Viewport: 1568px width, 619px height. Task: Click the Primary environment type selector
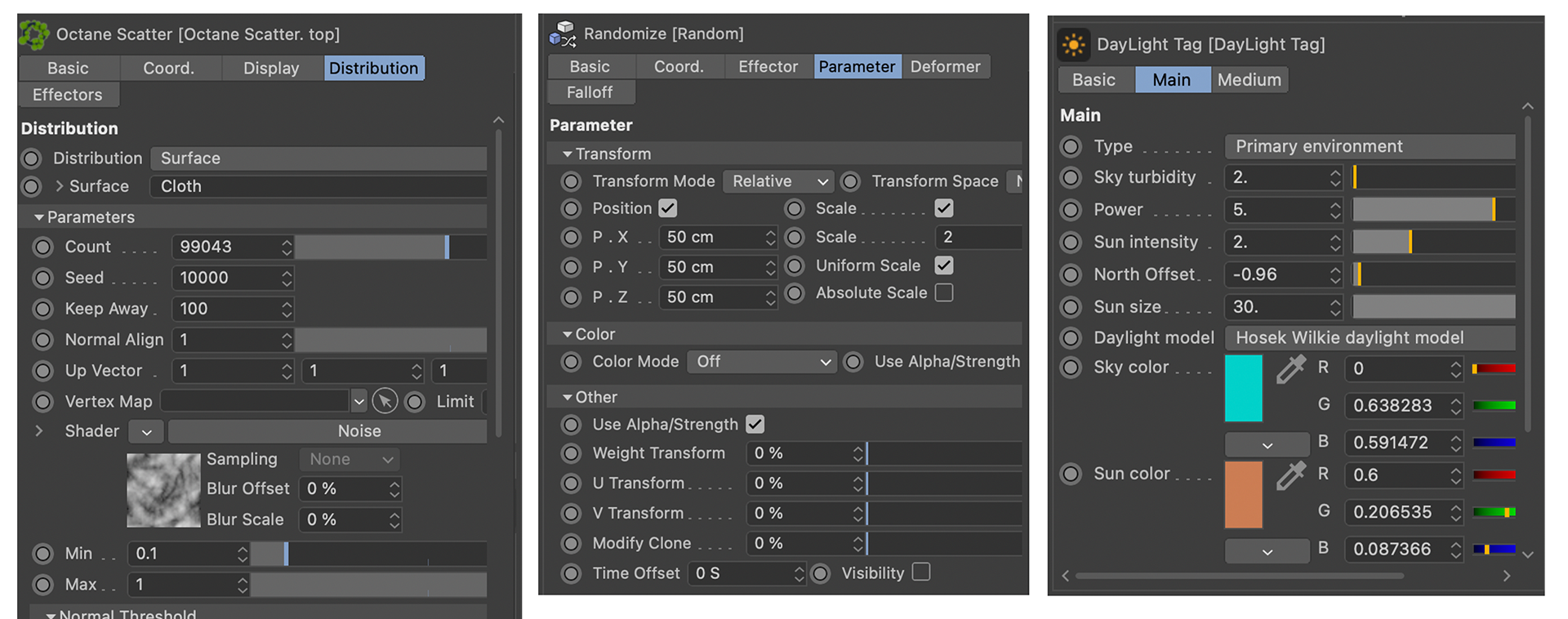[1370, 146]
